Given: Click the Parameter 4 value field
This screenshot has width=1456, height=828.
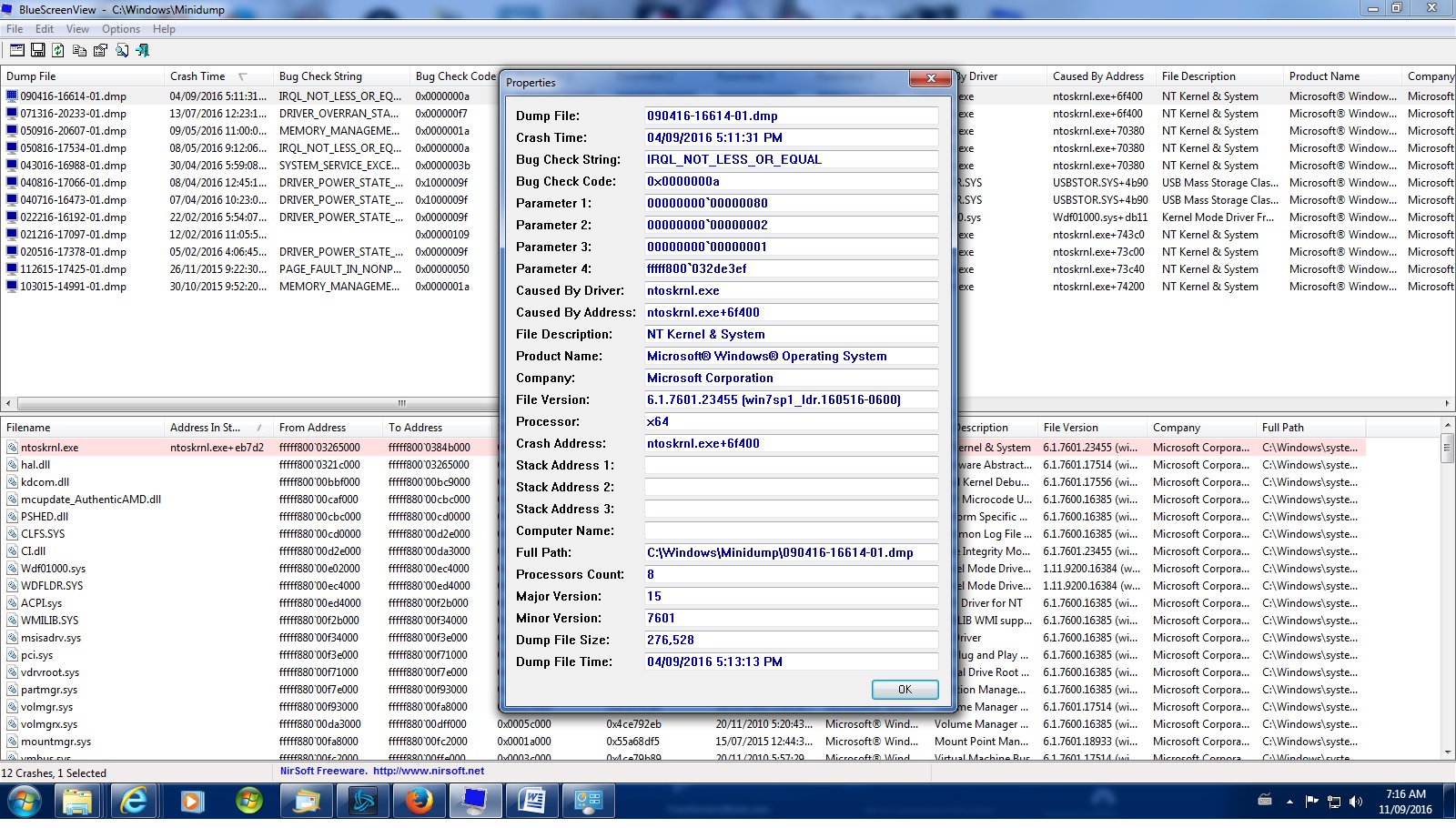Looking at the screenshot, I should (792, 268).
